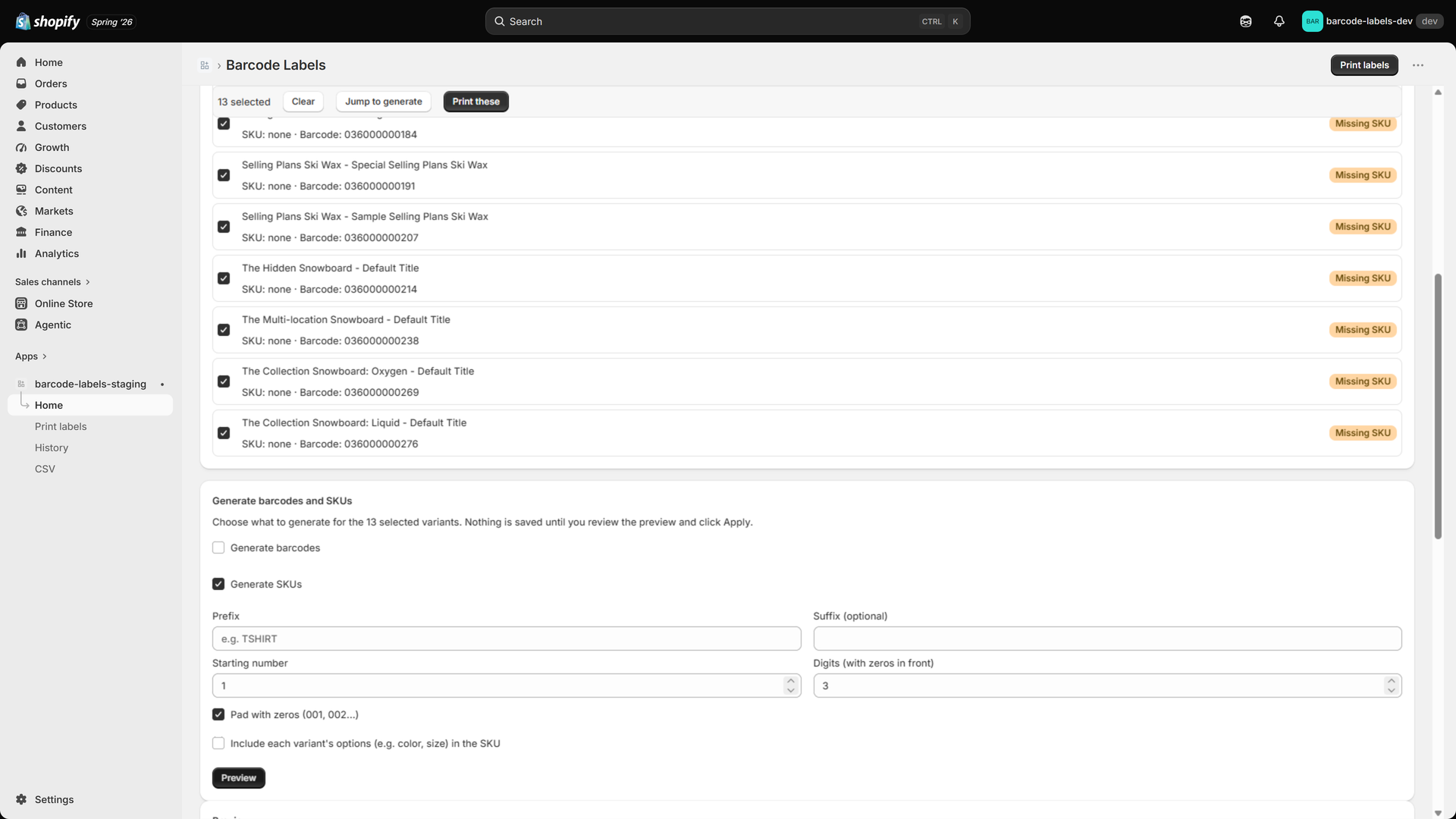The image size is (1456, 819).
Task: Click Missing SKU badge on Hidden Snowboard row
Action: tap(1363, 278)
